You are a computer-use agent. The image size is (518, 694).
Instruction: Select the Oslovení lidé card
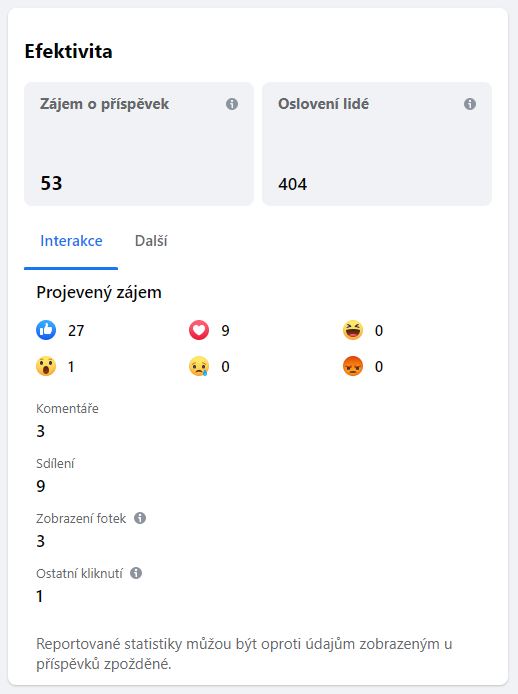pyautogui.click(x=377, y=144)
